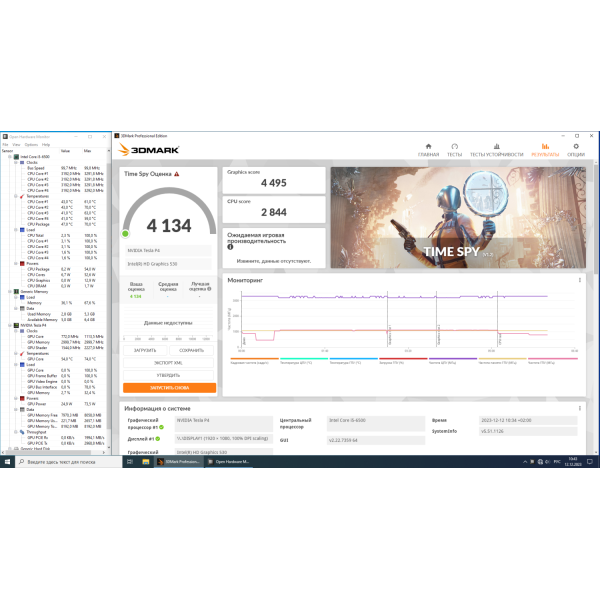This screenshot has height=600, width=600.
Task: Click the orange ЗАПУСТИТЬ СНОВА button
Action: click(170, 388)
